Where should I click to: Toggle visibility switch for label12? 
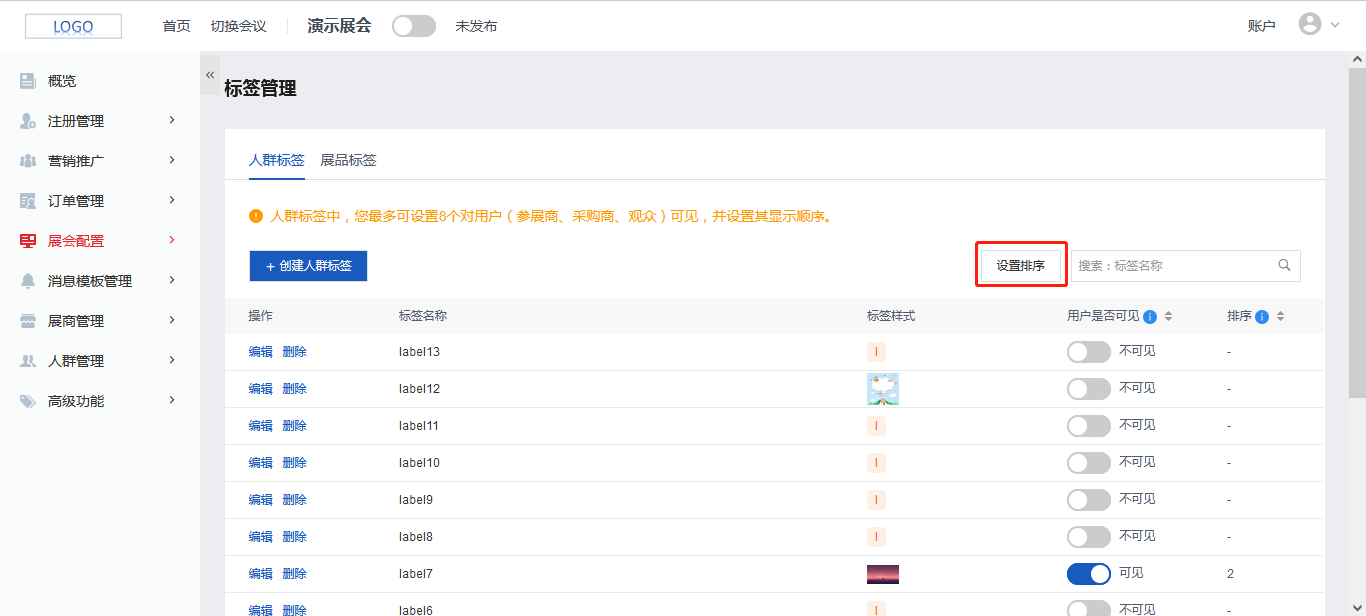pos(1089,389)
